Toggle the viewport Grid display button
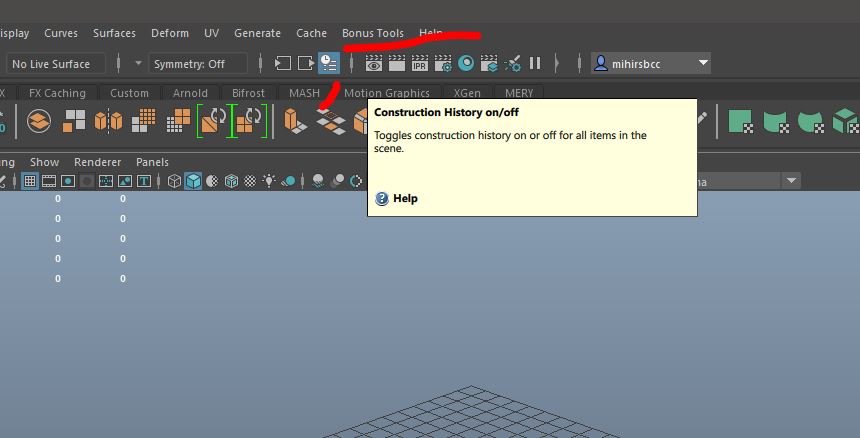 (30, 181)
